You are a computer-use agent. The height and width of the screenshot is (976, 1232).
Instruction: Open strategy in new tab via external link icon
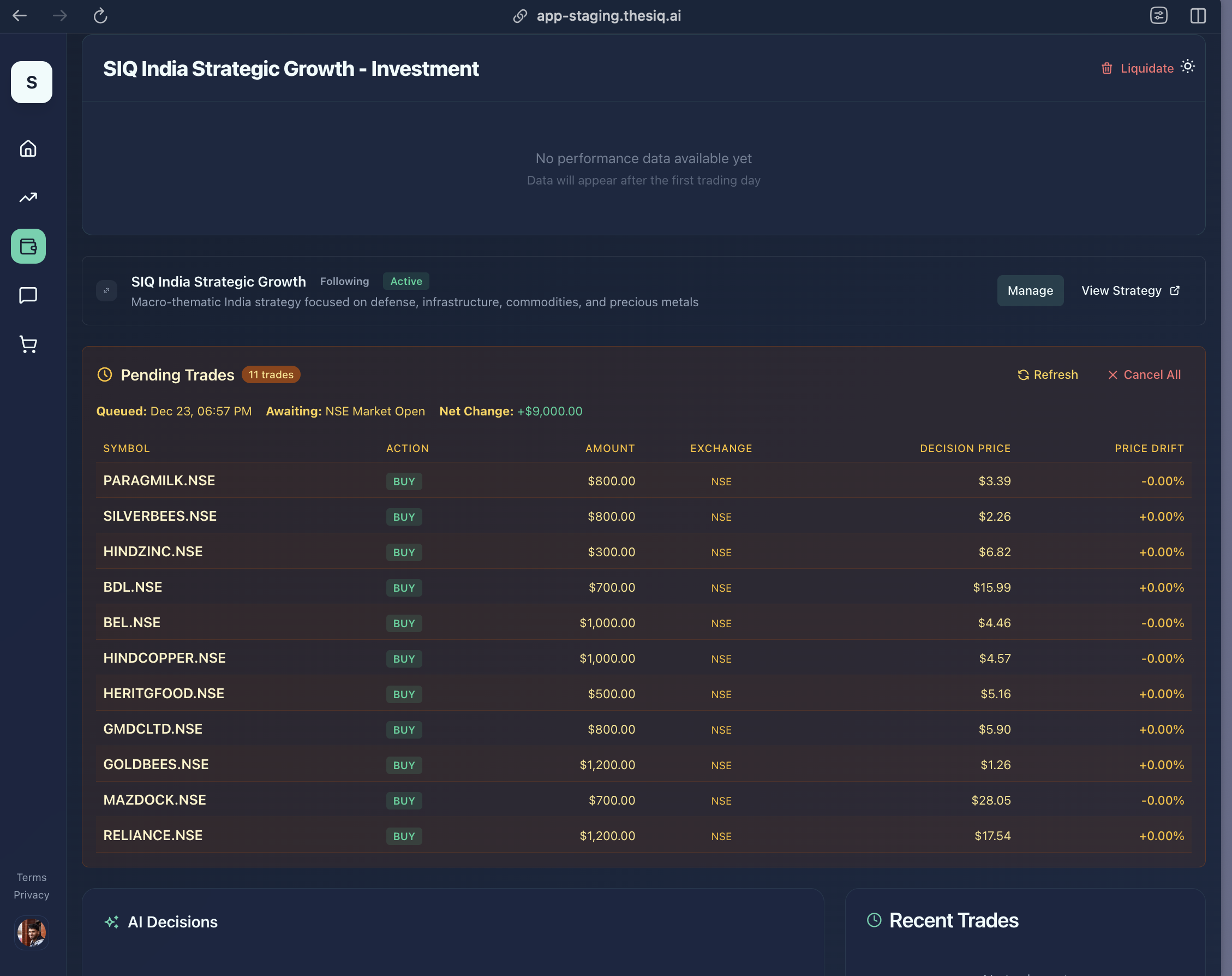tap(1175, 290)
